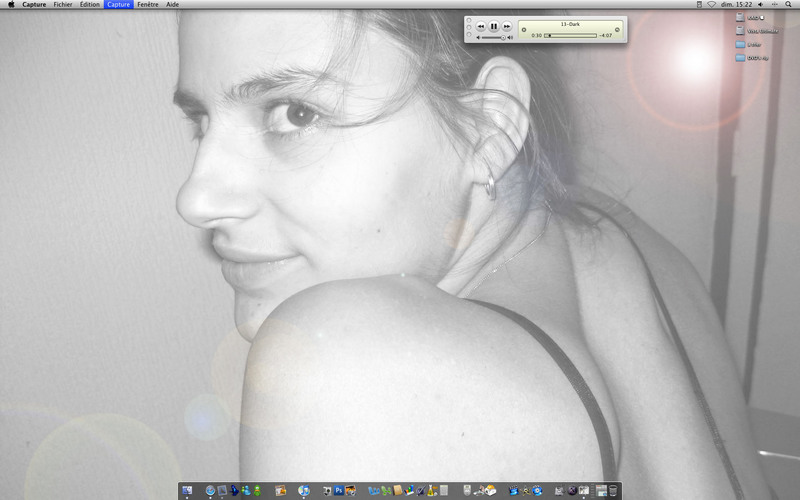Open the AirPort wifi menu bar icon
The image size is (800, 500).
pos(711,4)
